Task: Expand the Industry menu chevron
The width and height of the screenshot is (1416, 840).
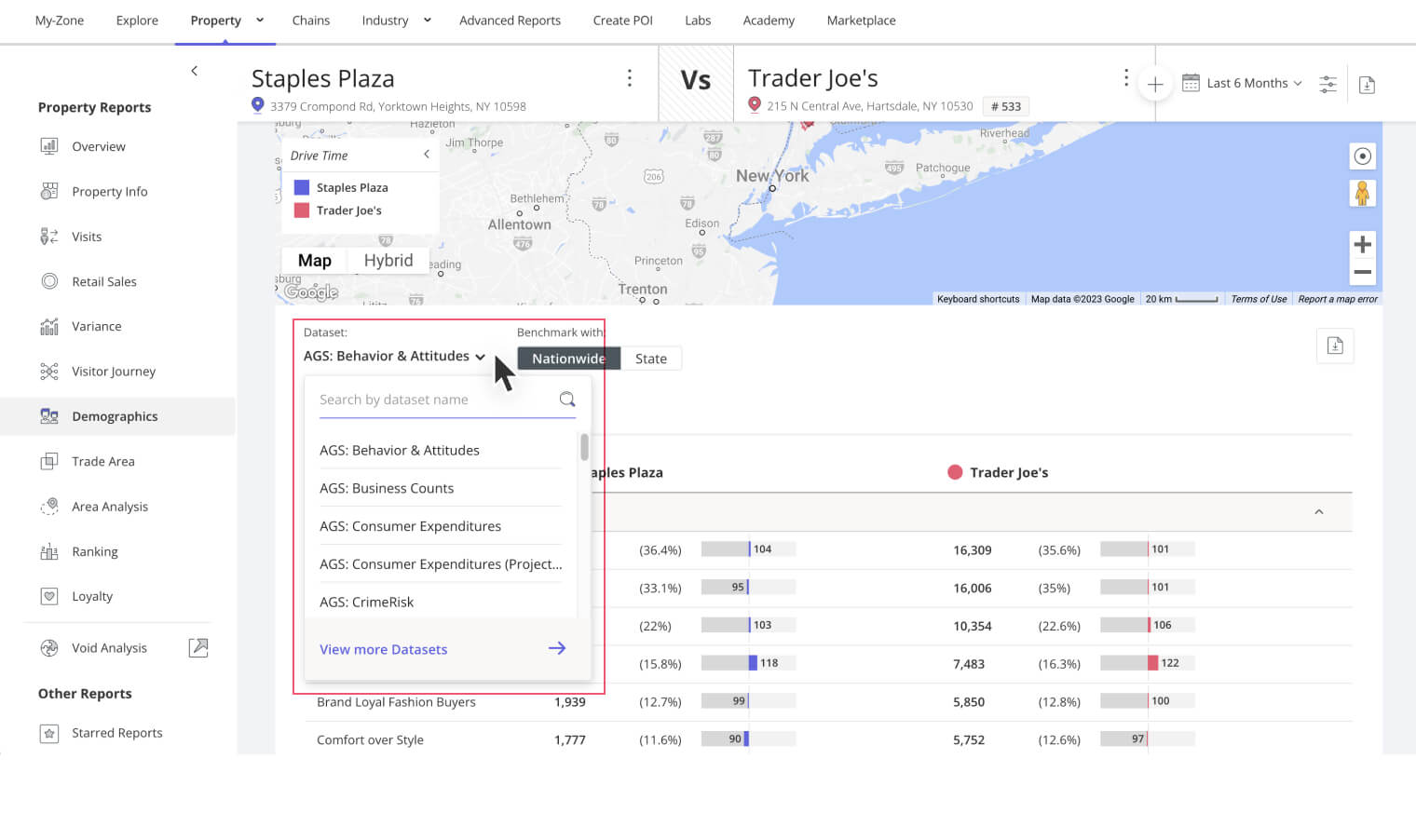Action: pyautogui.click(x=428, y=20)
